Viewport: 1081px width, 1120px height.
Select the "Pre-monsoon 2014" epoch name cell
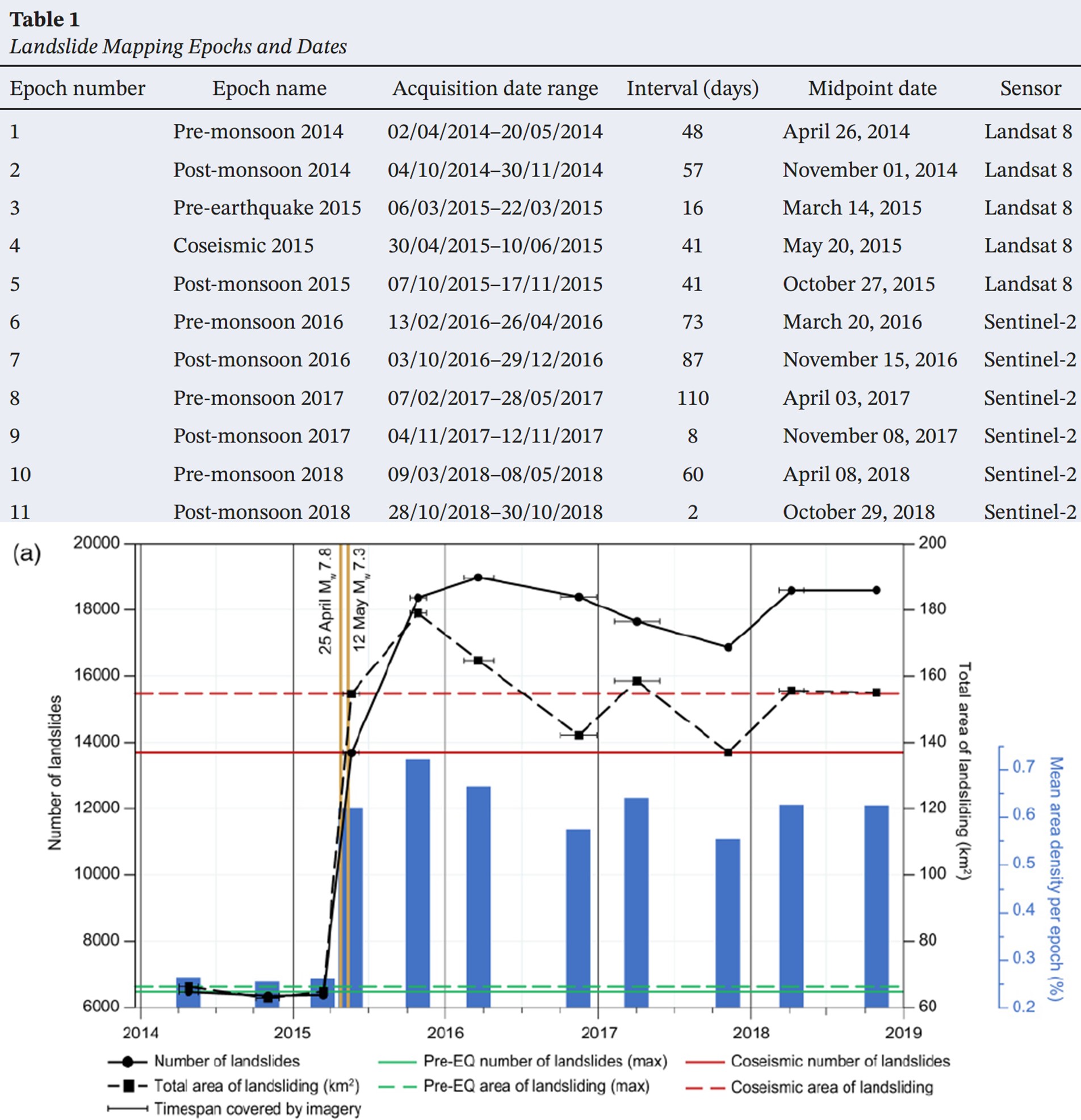[258, 132]
